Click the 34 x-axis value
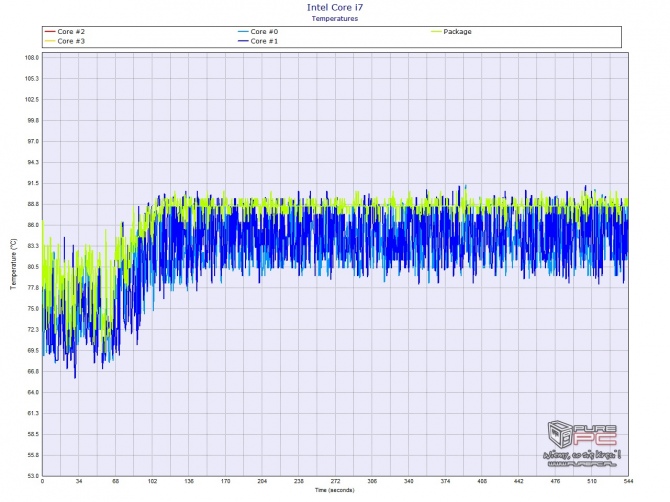Image resolution: width=670 pixels, height=502 pixels. pyautogui.click(x=79, y=481)
